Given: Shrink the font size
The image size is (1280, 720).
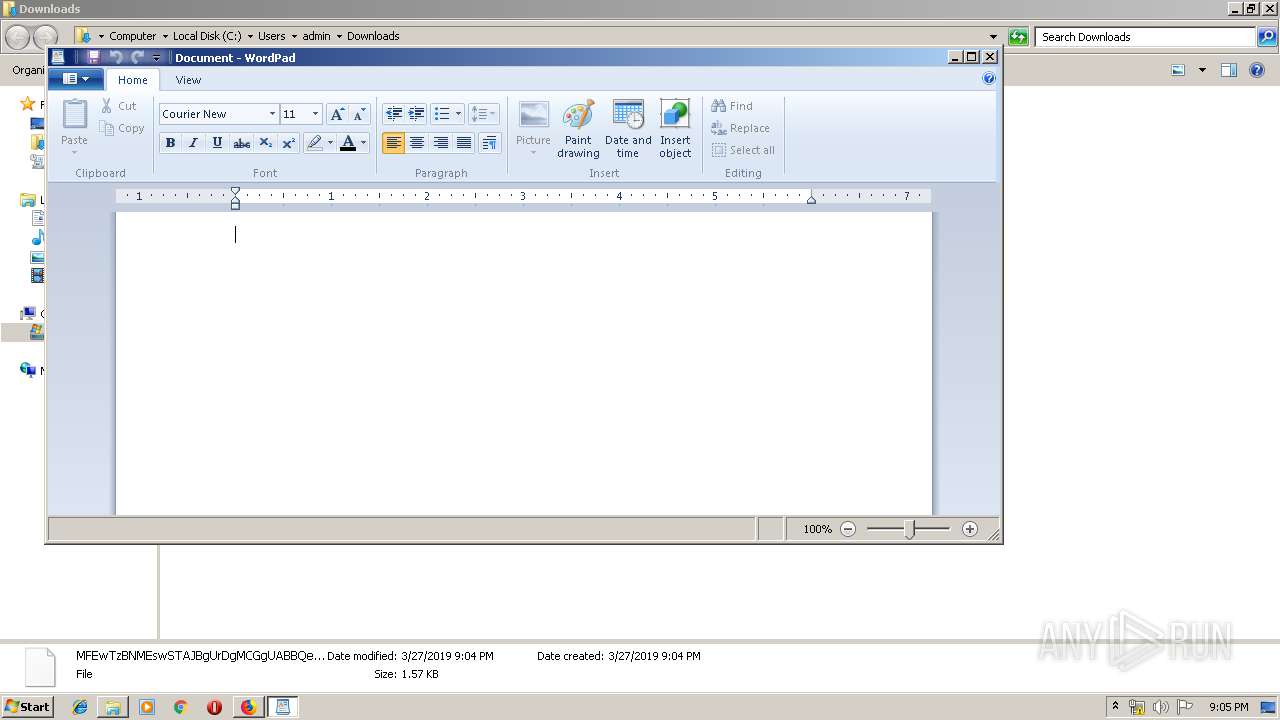Looking at the screenshot, I should point(359,114).
